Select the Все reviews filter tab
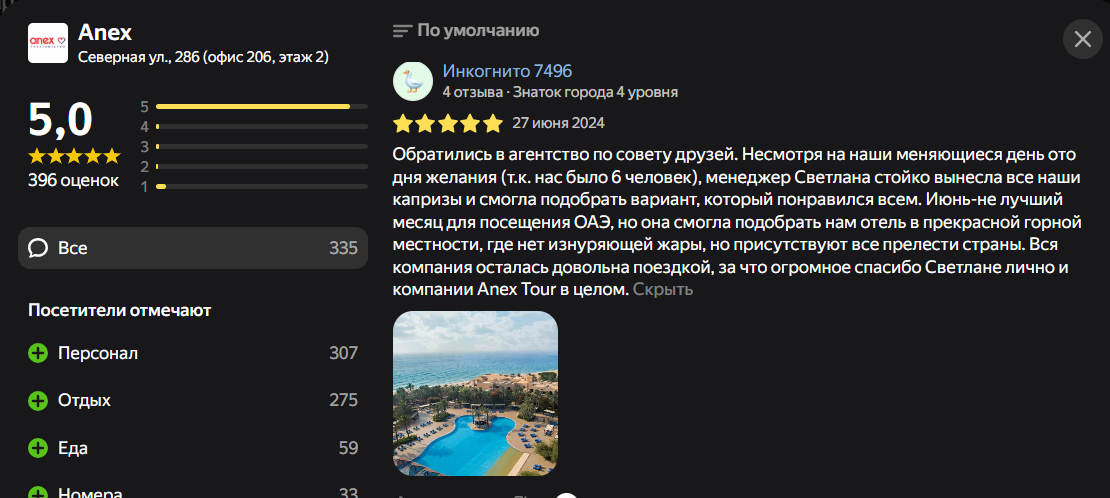 point(193,248)
